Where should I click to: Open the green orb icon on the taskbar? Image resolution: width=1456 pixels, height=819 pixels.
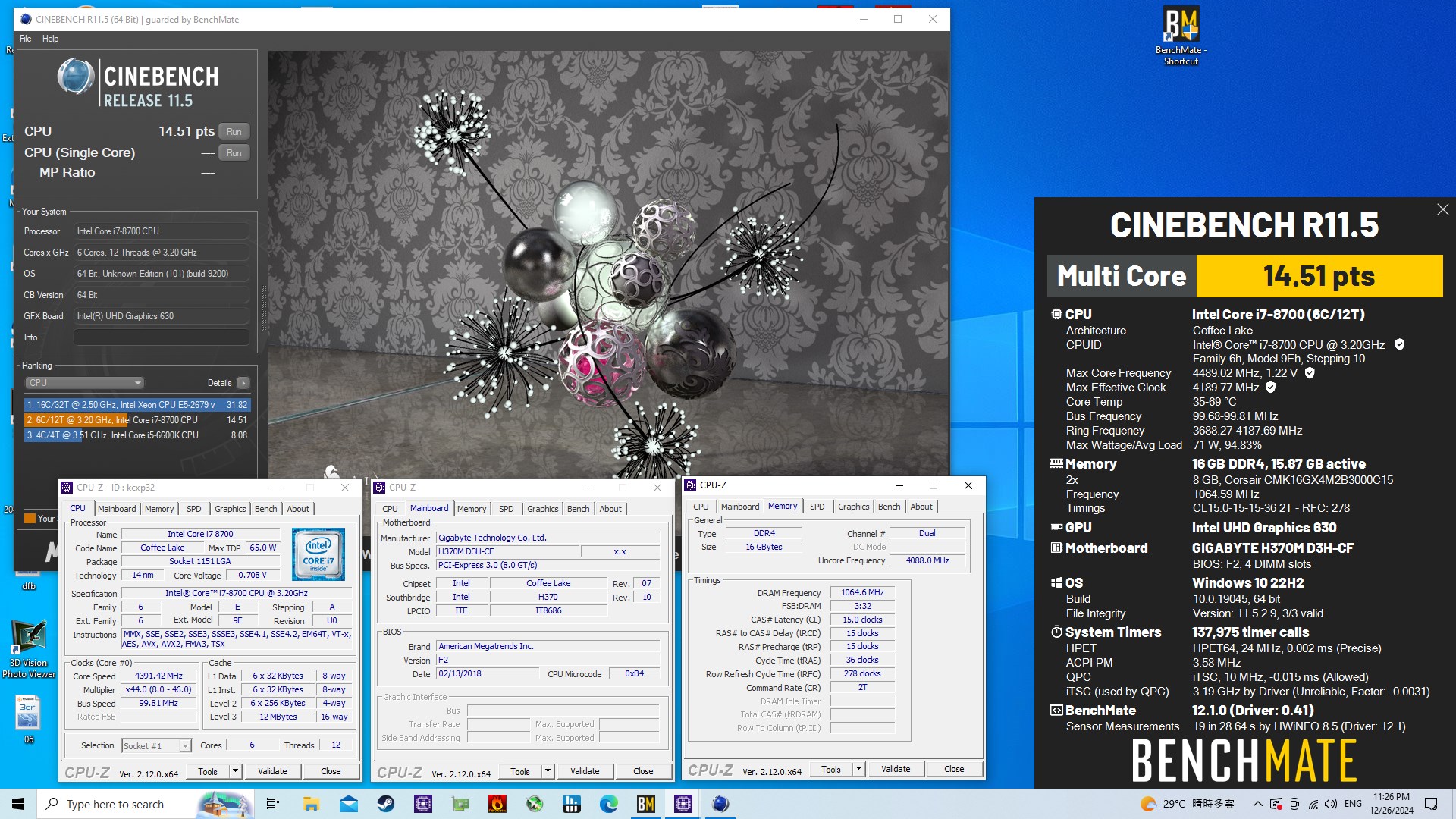click(535, 804)
